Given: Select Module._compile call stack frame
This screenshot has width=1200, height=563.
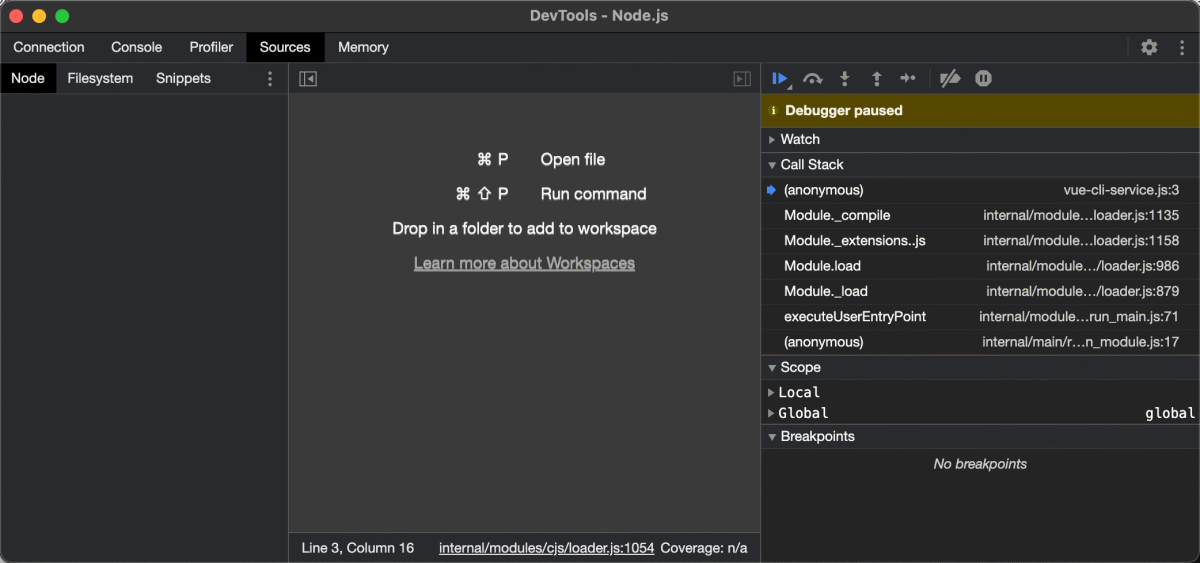Looking at the screenshot, I should pyautogui.click(x=980, y=215).
